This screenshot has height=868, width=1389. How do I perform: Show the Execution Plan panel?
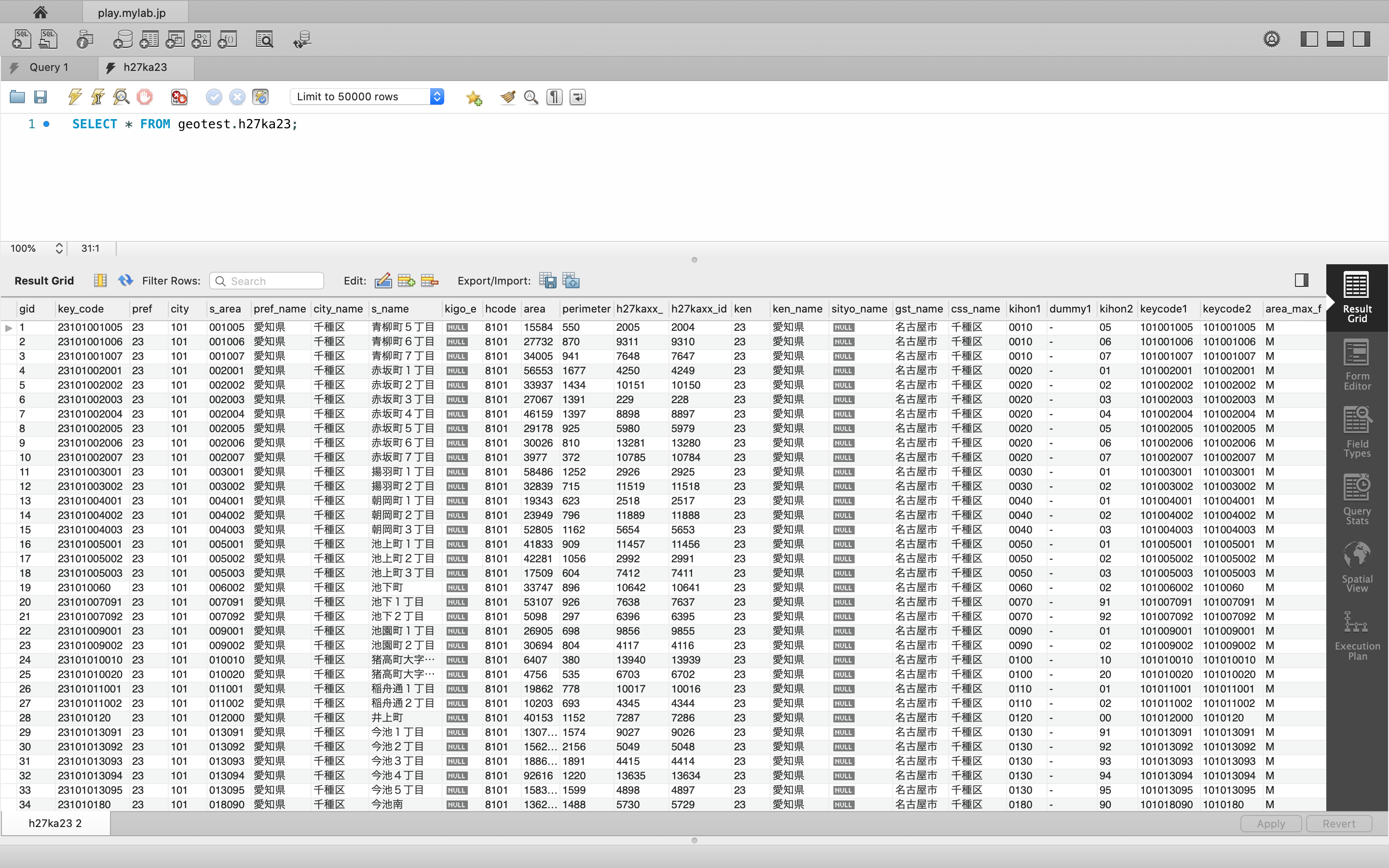[x=1356, y=634]
